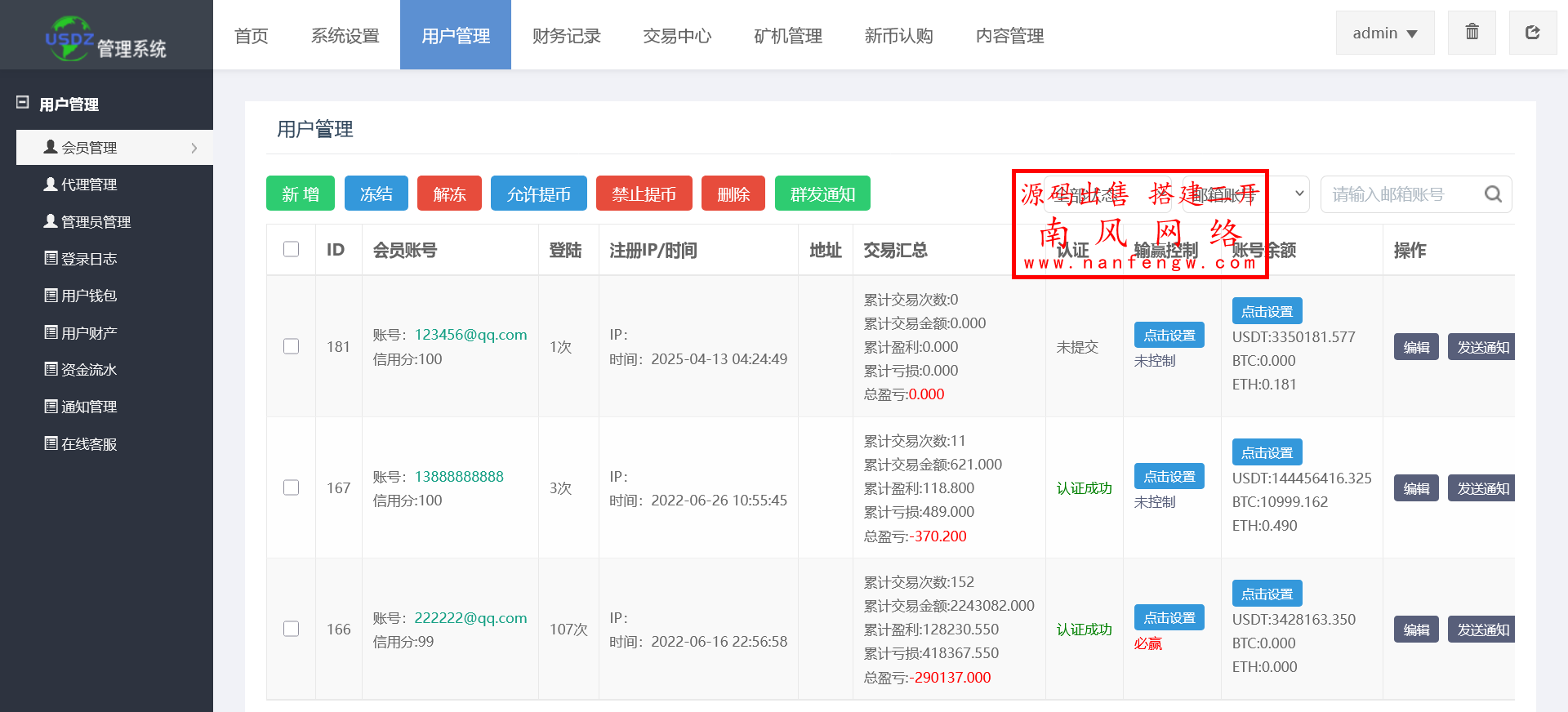Check the box for user ID 181
Screen dimensions: 1568x712
pyautogui.click(x=291, y=346)
